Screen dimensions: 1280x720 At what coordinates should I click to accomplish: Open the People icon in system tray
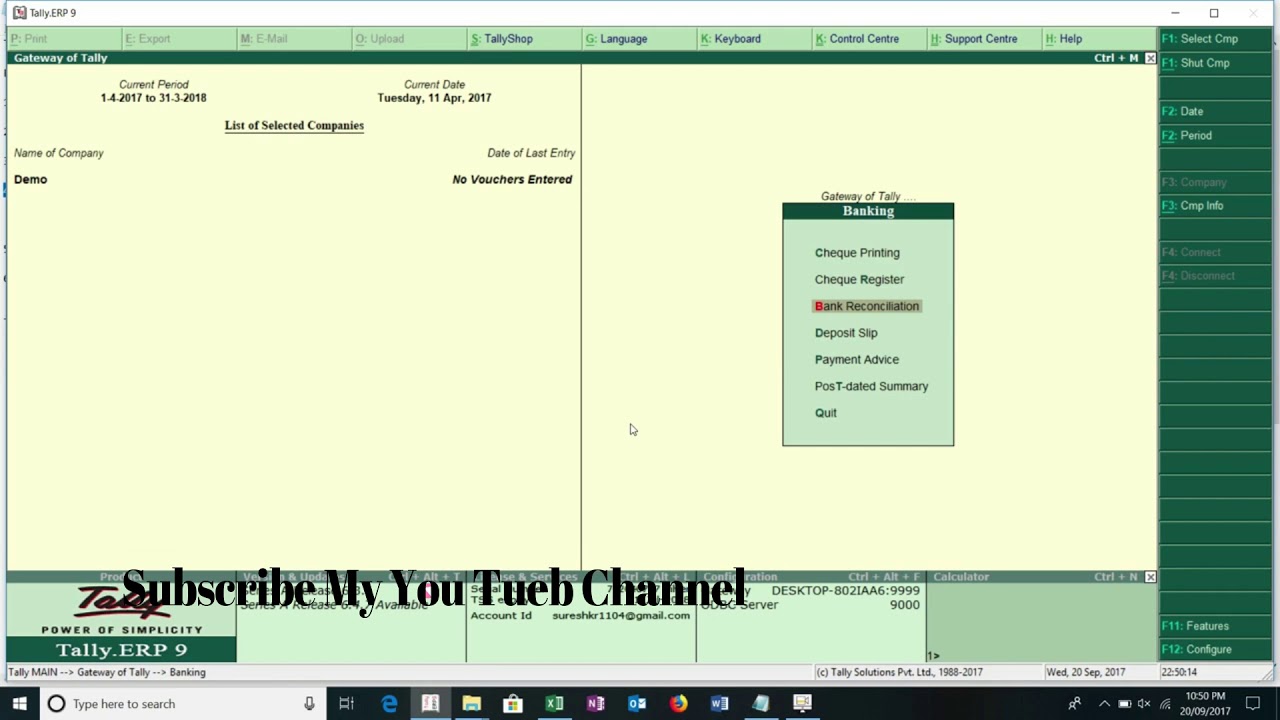tap(1074, 704)
